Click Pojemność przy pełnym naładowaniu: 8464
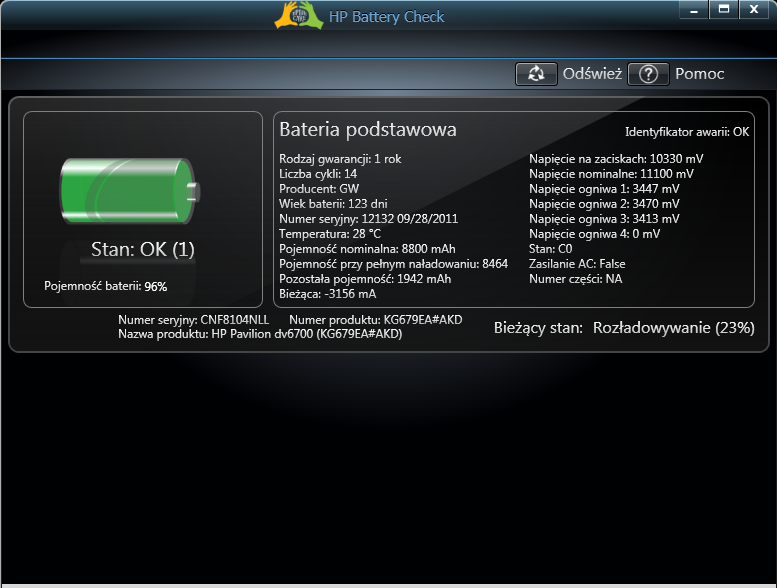This screenshot has width=777, height=588. click(393, 264)
